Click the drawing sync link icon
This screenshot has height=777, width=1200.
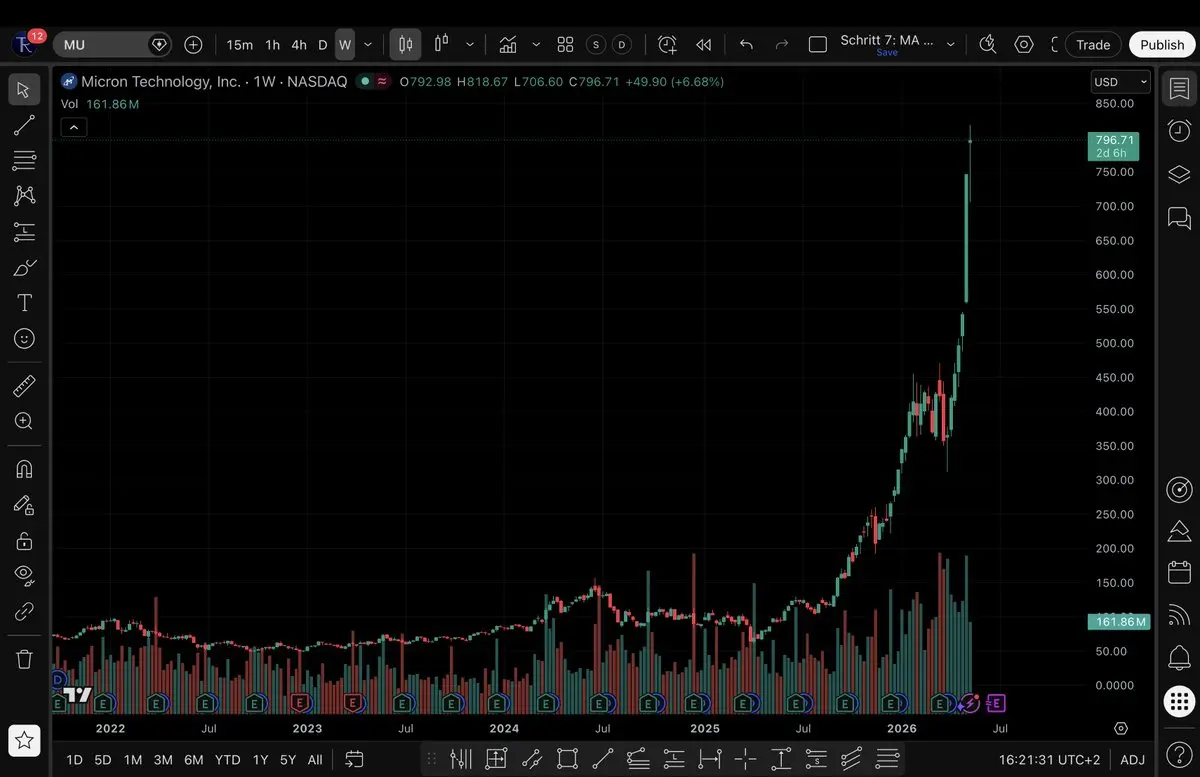(x=24, y=611)
